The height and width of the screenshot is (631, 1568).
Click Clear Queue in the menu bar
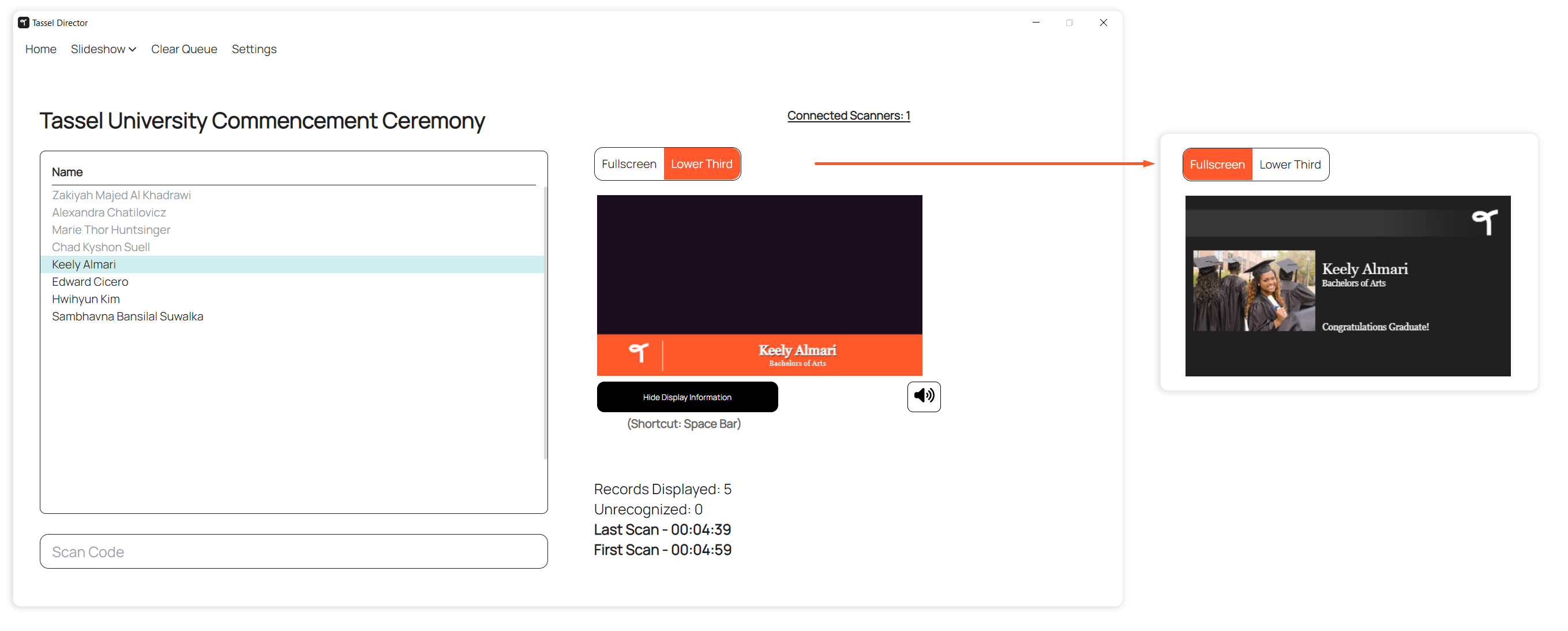pos(186,49)
